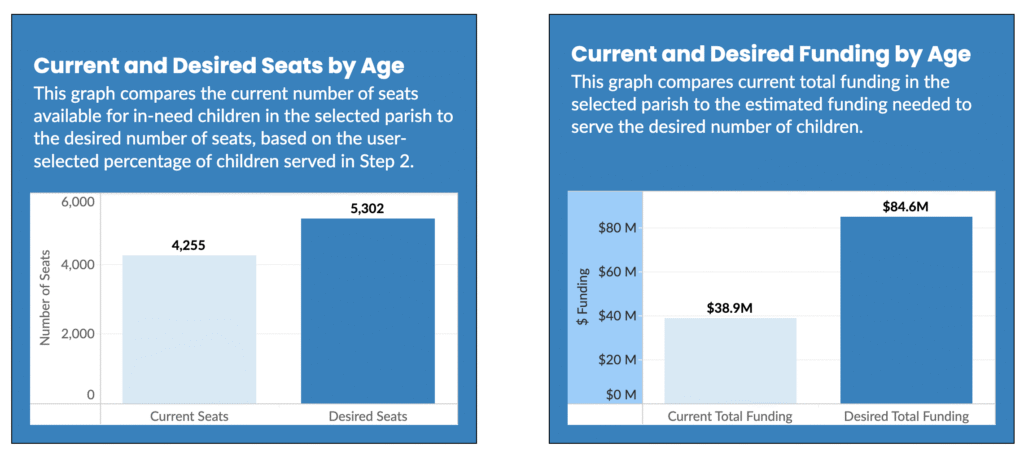Image resolution: width=1024 pixels, height=455 pixels.
Task: Click the "Number of Seats" axis title
Action: coord(45,299)
